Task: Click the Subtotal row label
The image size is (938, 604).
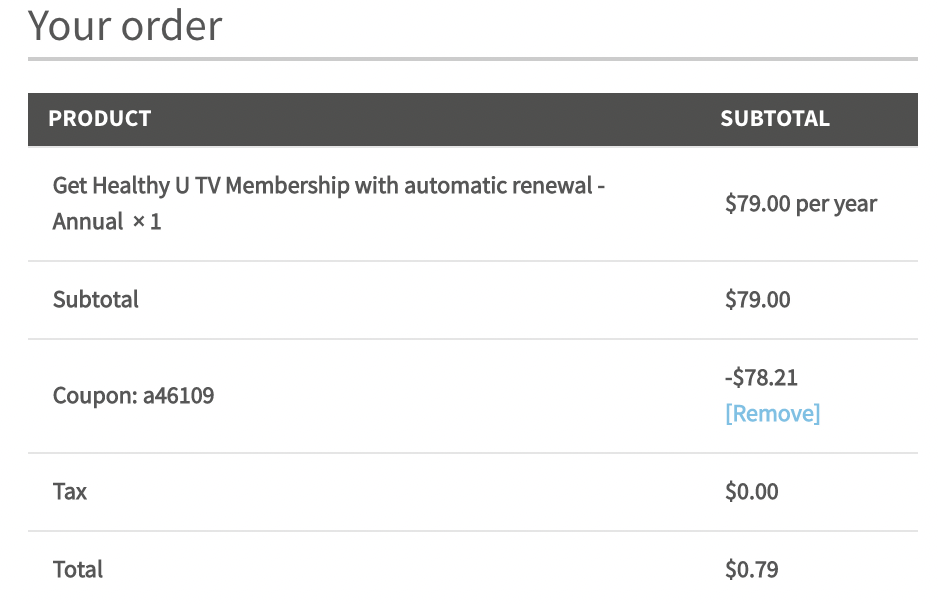Action: pos(96,299)
